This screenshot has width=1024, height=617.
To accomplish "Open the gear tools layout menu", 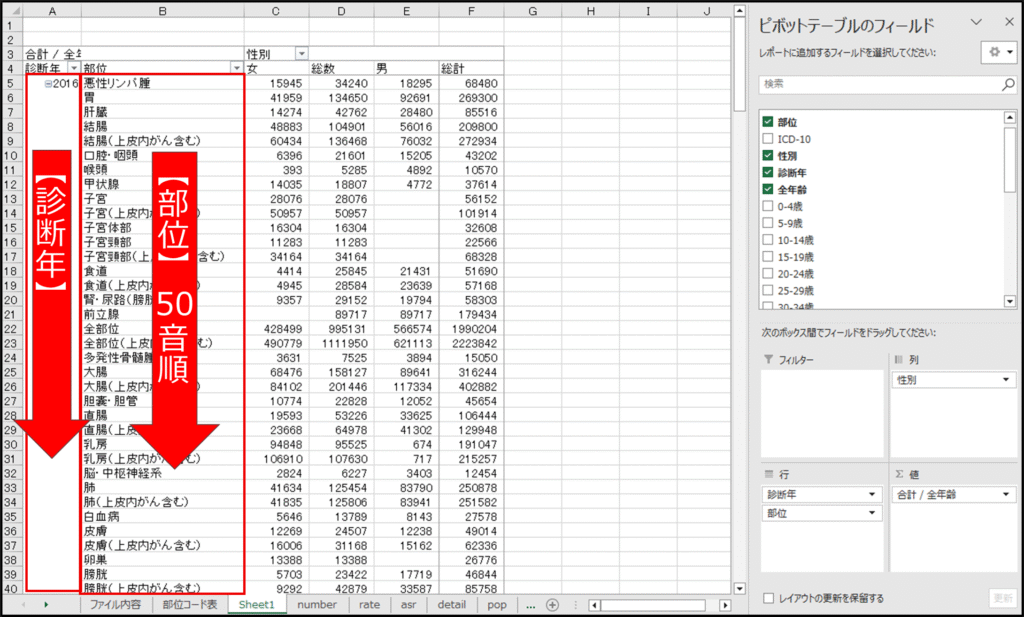I will click(x=996, y=52).
